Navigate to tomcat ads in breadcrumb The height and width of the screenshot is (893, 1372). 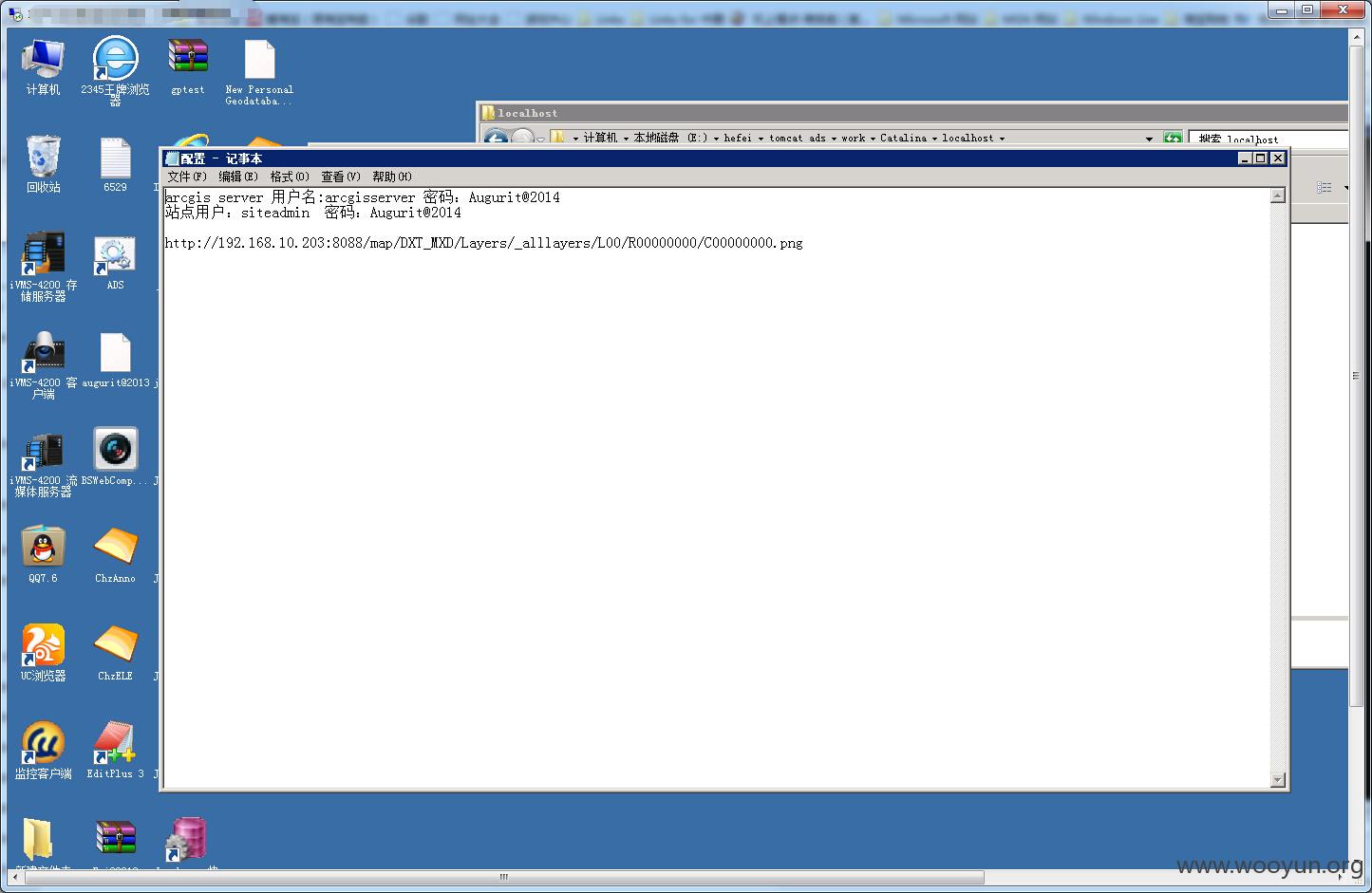pyautogui.click(x=798, y=139)
